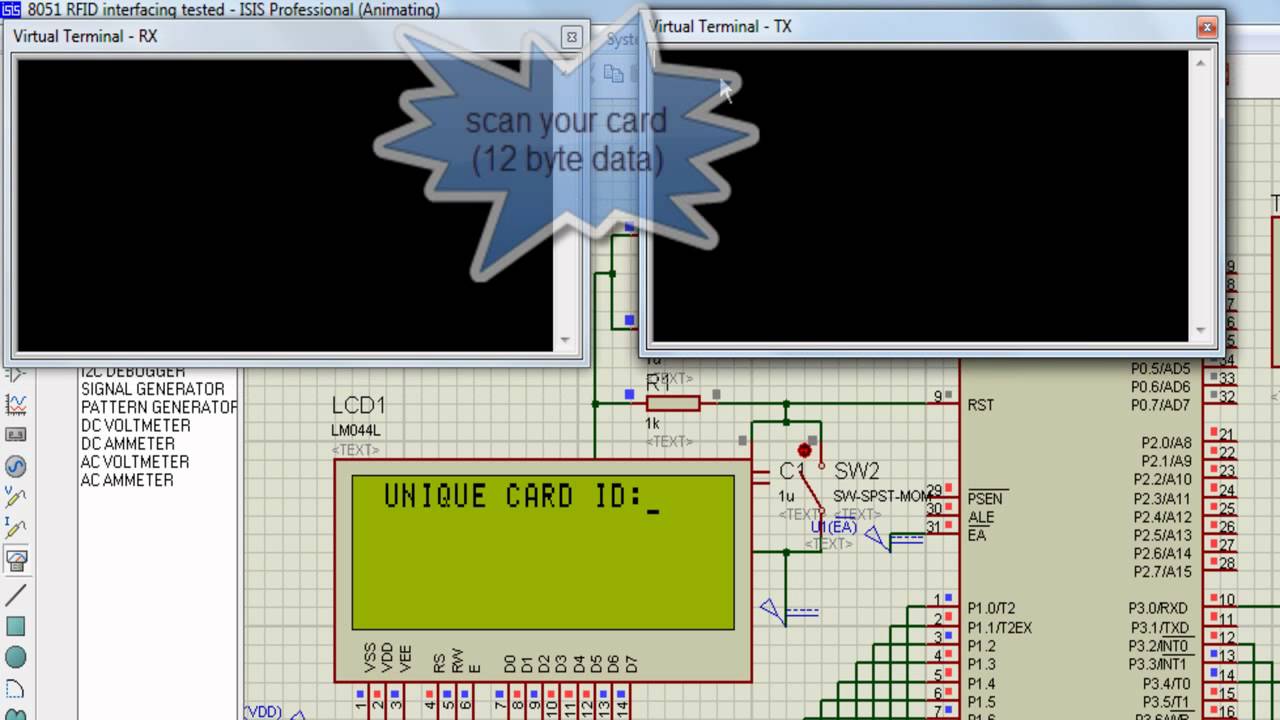
Task: Click the P0.7/AD7 pin label
Action: [1160, 405]
